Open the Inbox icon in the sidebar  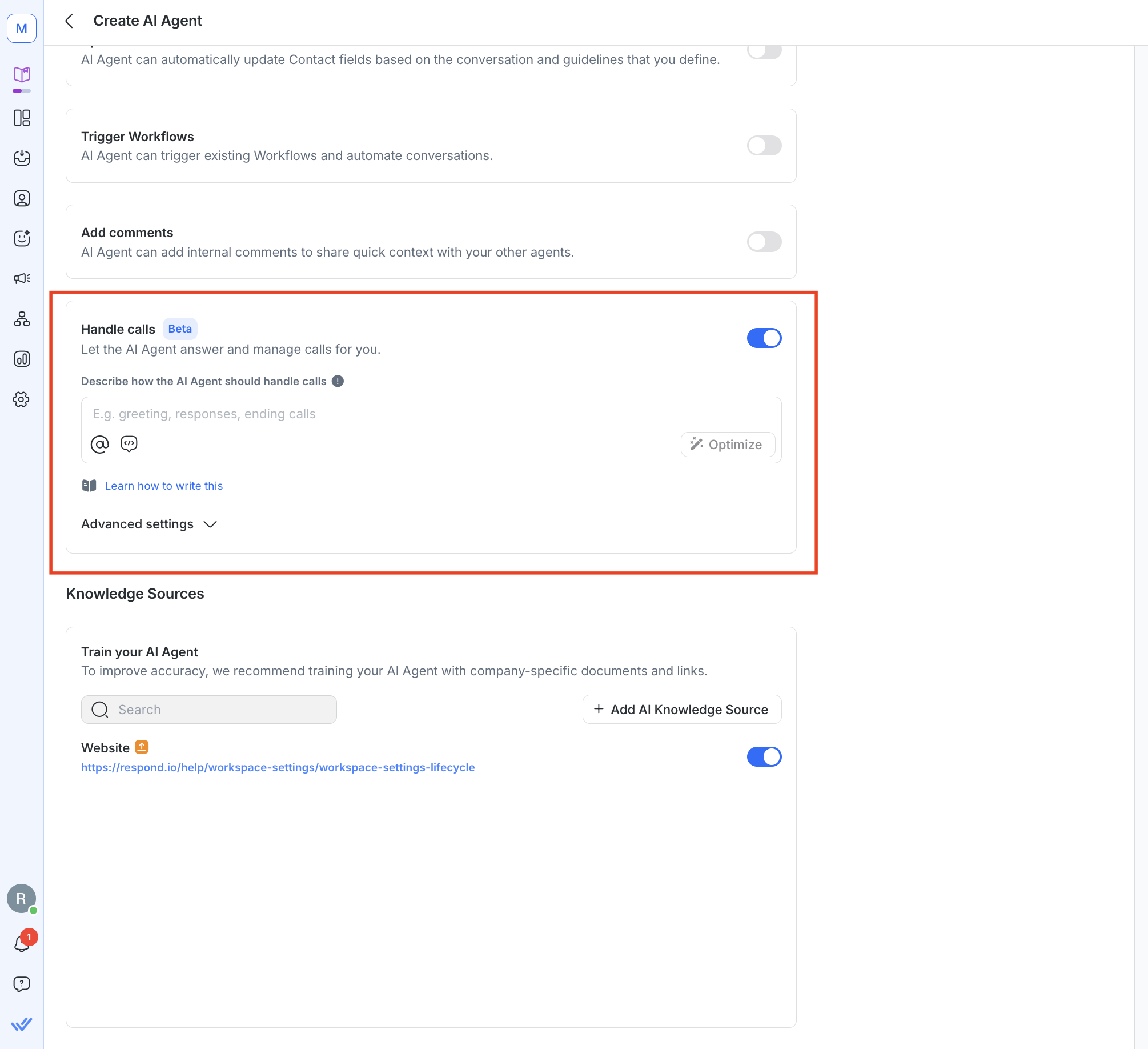tap(21, 158)
